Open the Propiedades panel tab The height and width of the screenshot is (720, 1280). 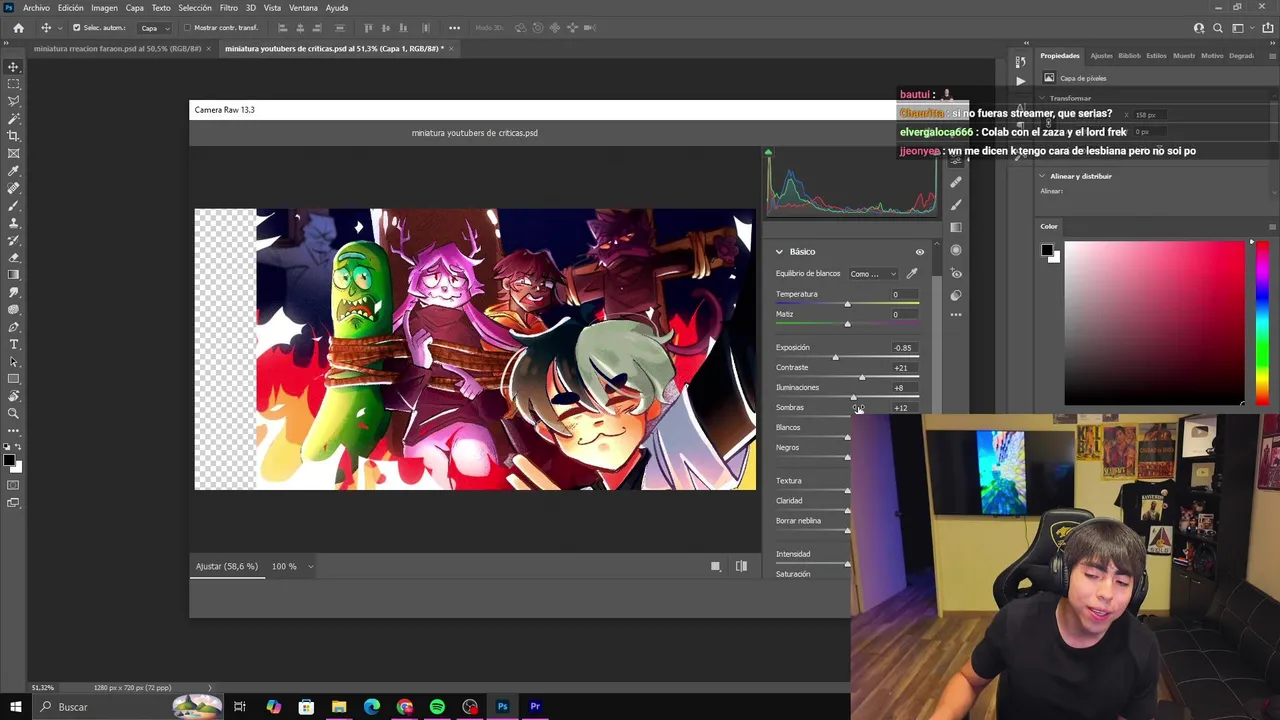[1059, 56]
